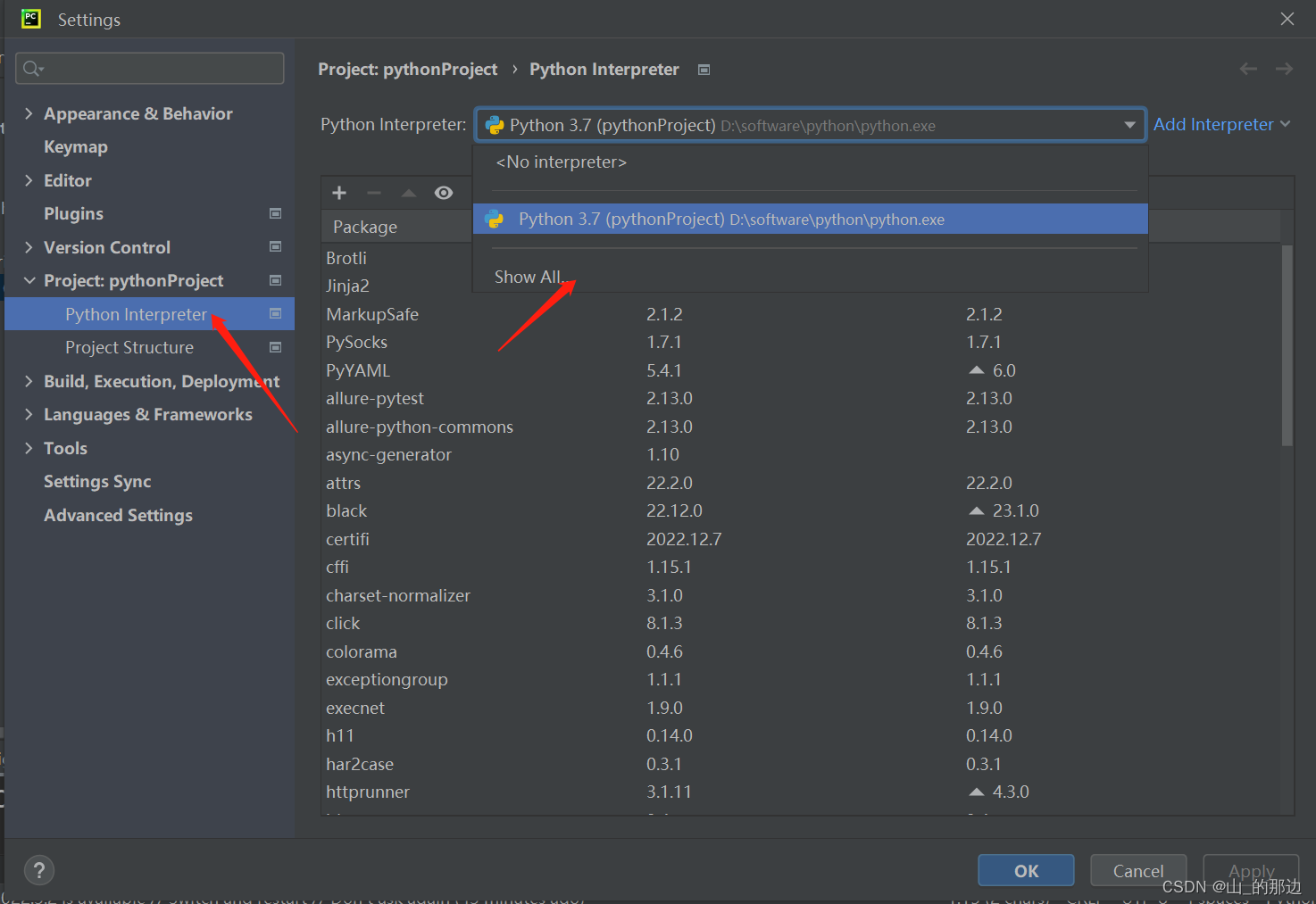The image size is (1316, 904).
Task: Select the attrs package row
Action: [x=801, y=483]
